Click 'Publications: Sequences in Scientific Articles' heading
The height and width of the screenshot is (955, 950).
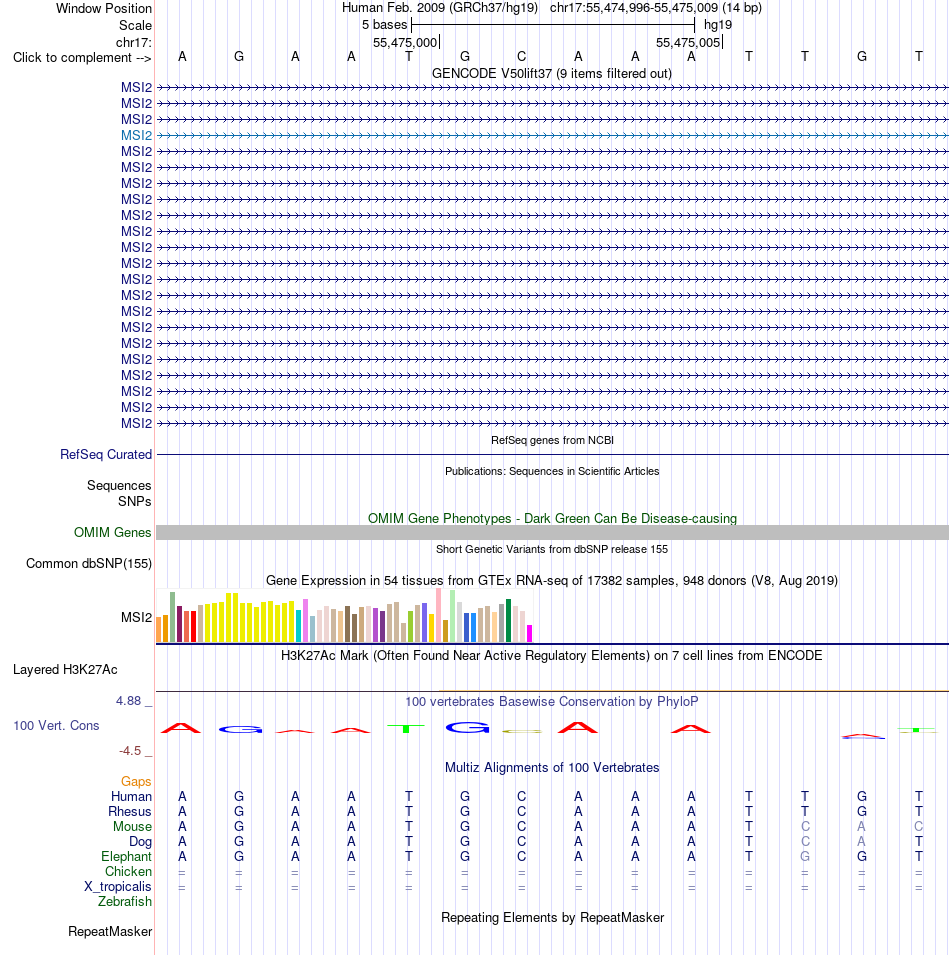[x=552, y=471]
